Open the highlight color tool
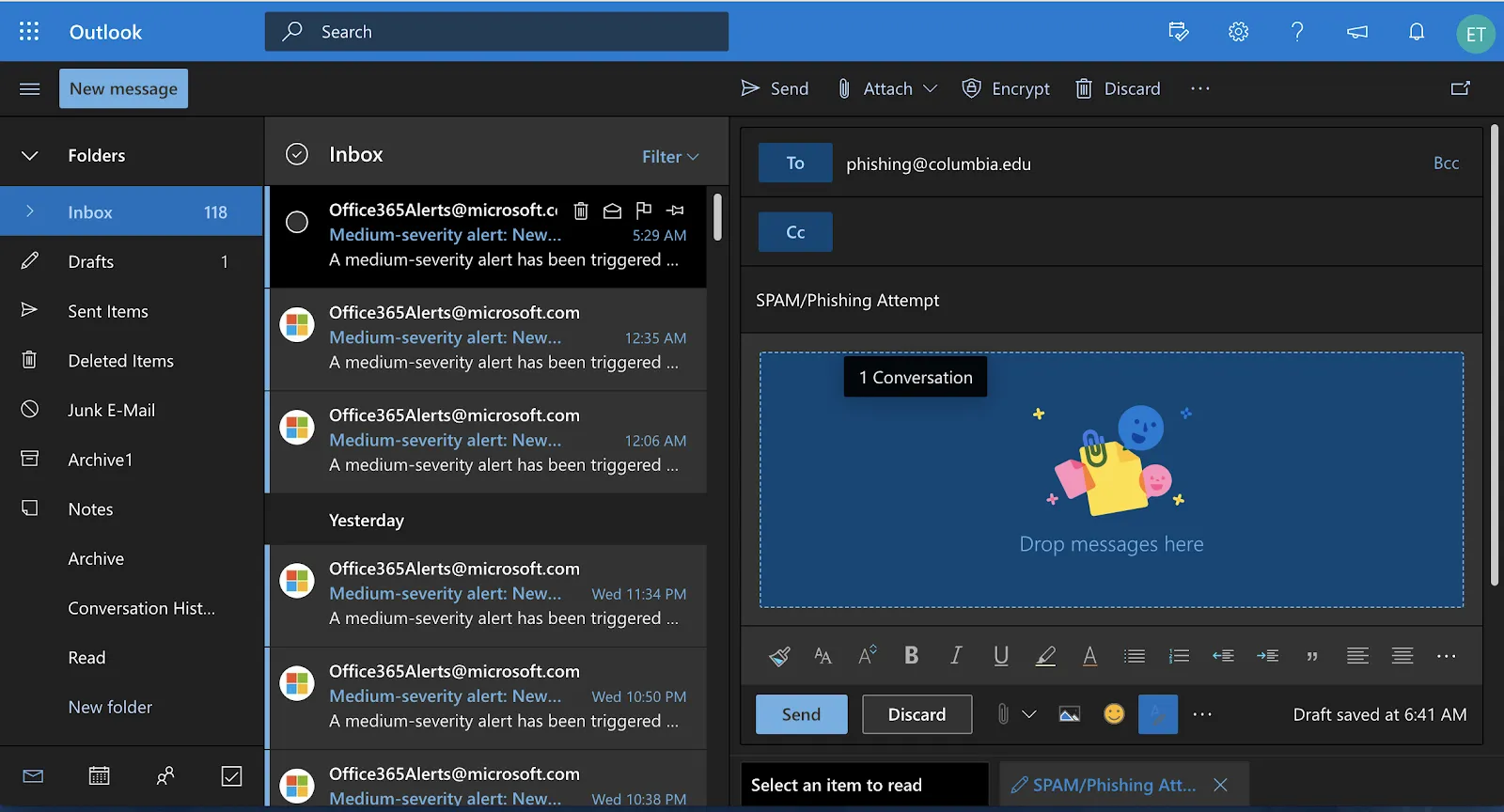This screenshot has width=1504, height=812. (x=1045, y=656)
